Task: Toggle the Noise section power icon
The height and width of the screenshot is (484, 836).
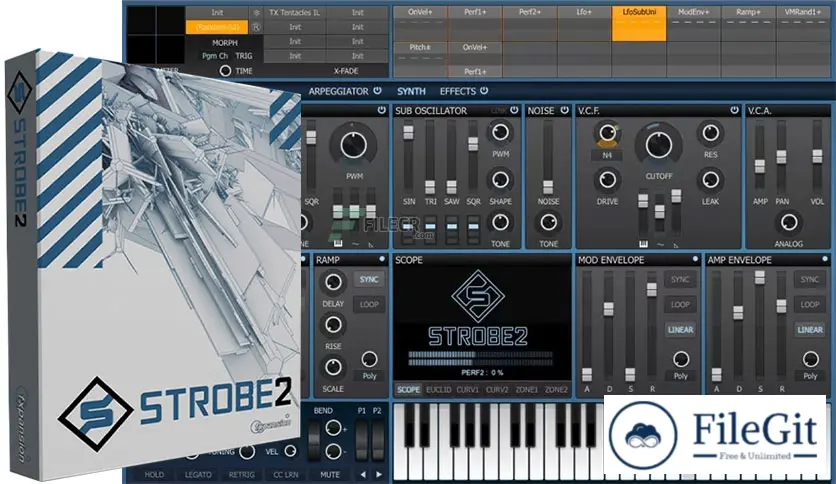Action: [565, 110]
